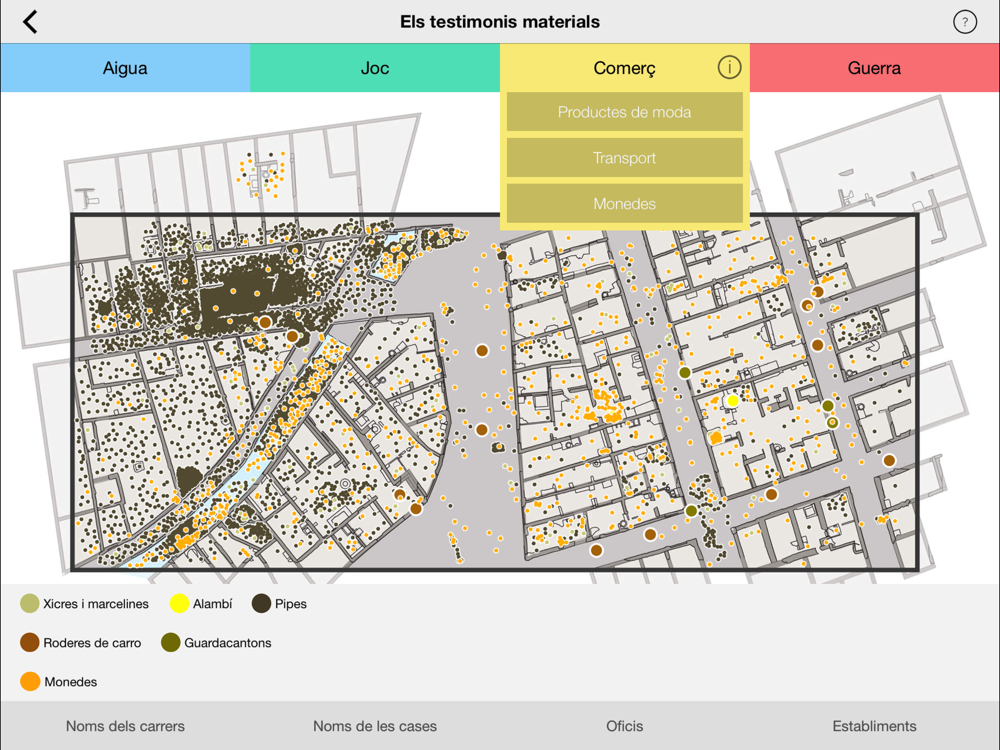1000x750 pixels.
Task: Toggle Noms dels carrers labels
Action: (125, 726)
